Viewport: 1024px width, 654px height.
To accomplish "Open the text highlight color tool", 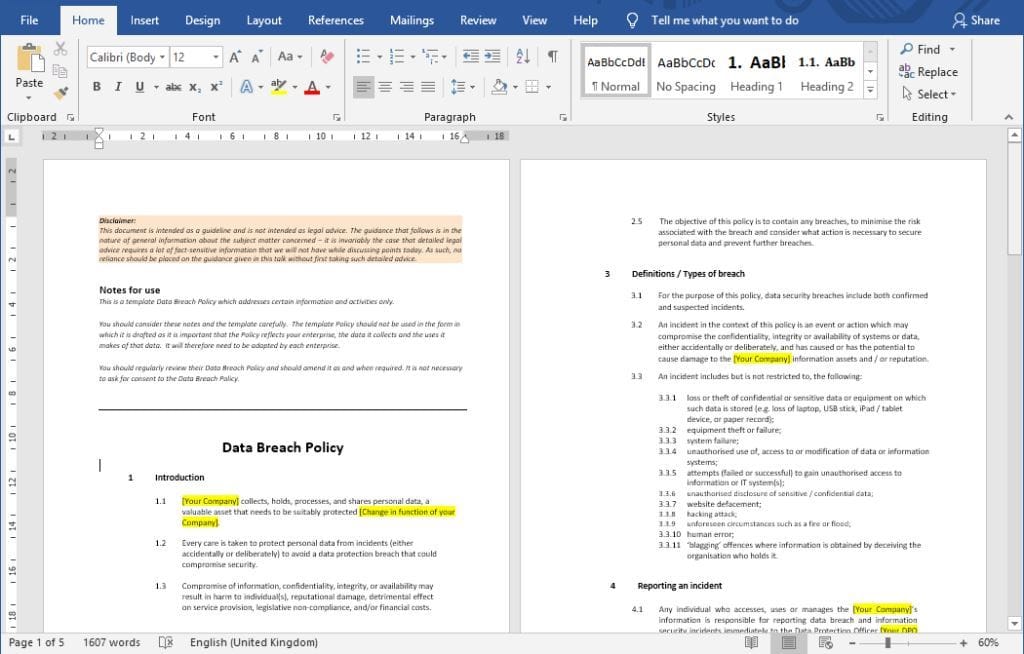I will pos(280,87).
